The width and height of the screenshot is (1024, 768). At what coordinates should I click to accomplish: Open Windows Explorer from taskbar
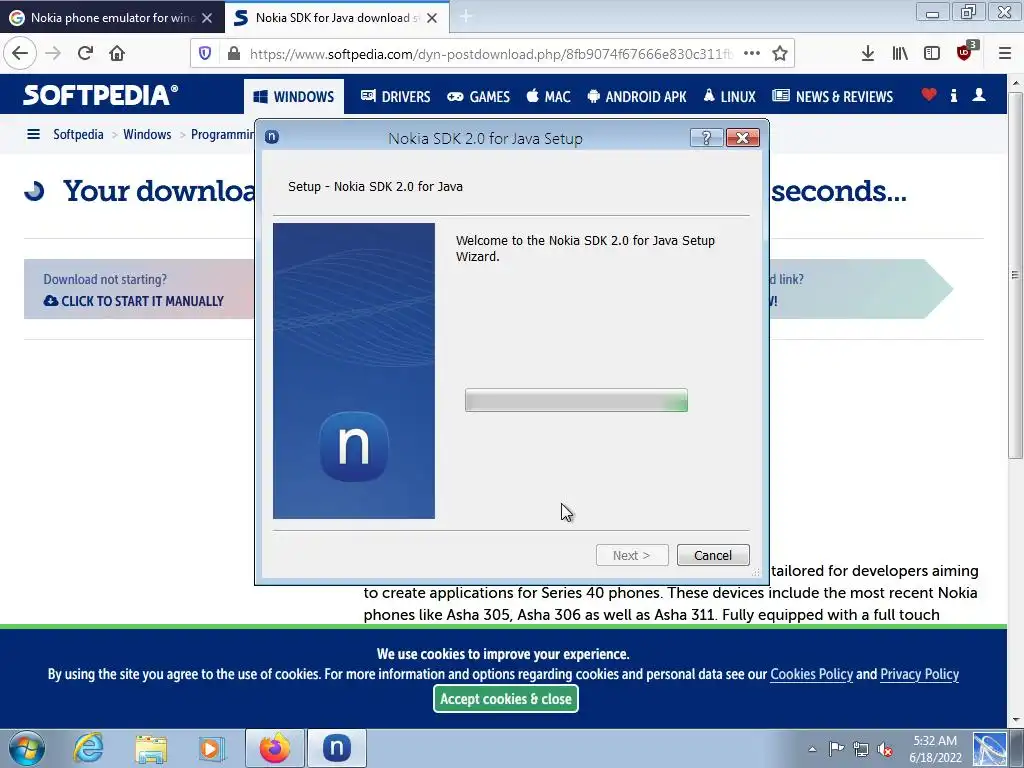(x=151, y=748)
